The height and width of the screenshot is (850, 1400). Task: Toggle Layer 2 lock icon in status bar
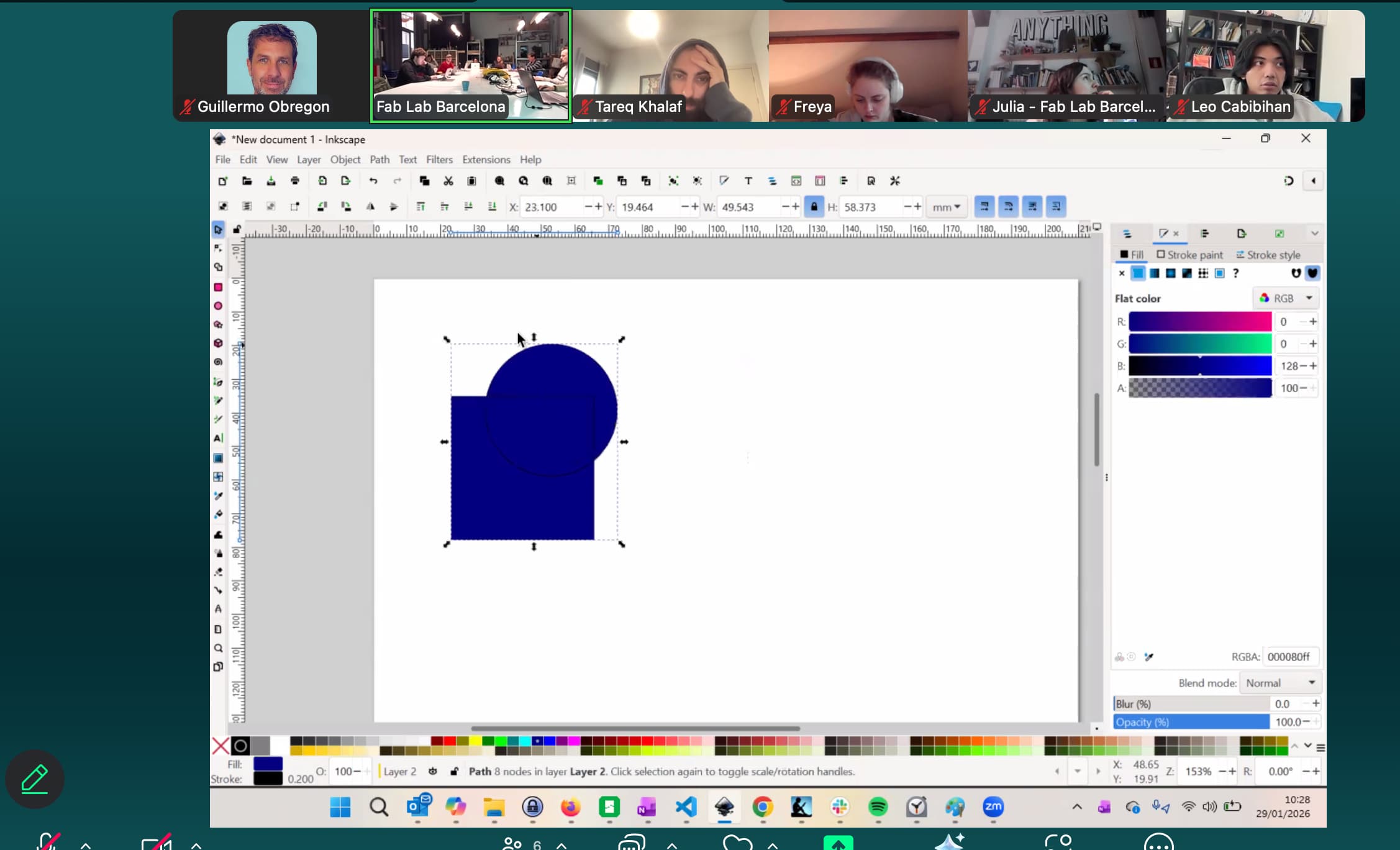coord(454,771)
